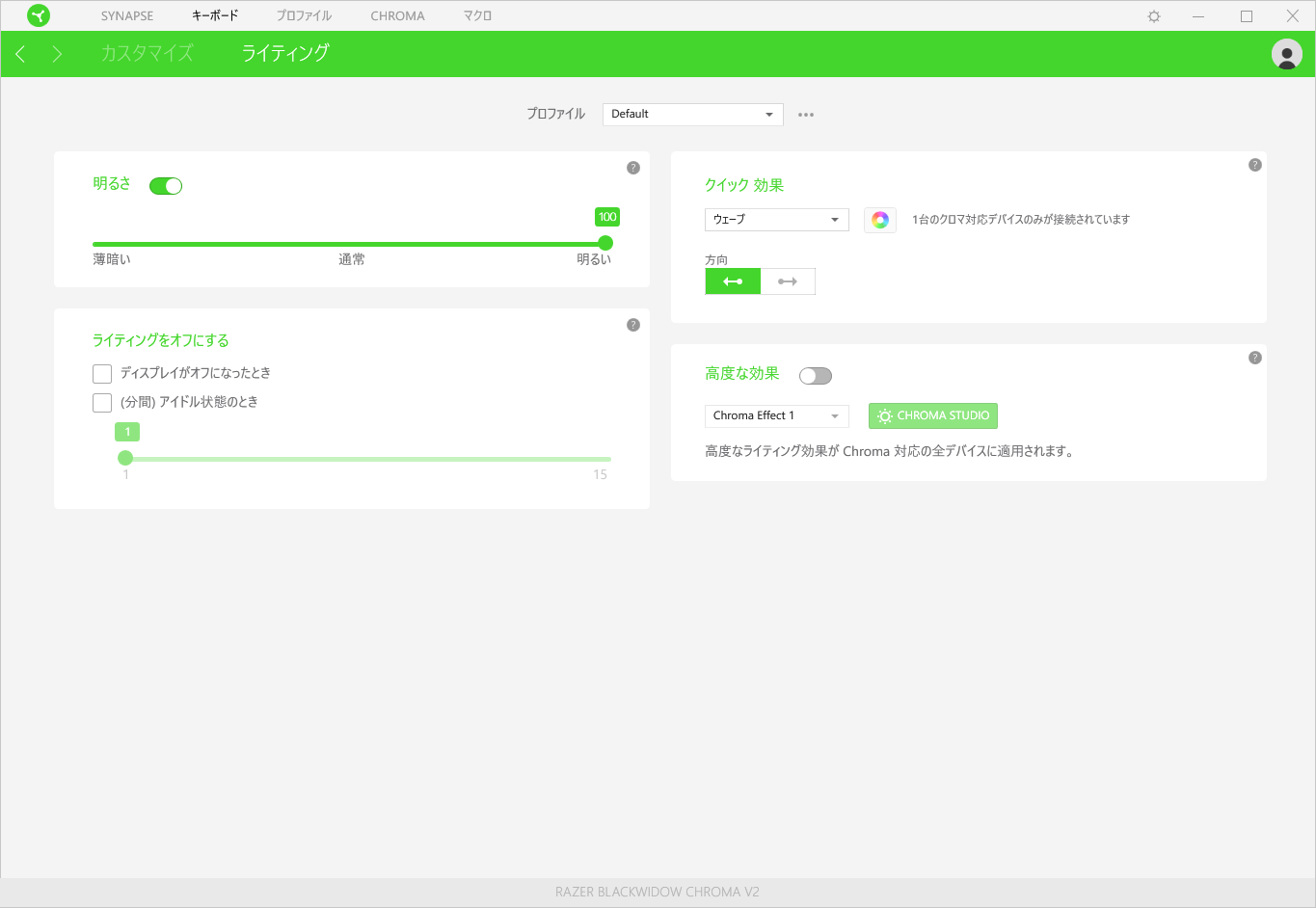Screen dimensions: 1316x908
Task: Open the Chroma Effect 1 dropdown
Action: (777, 416)
